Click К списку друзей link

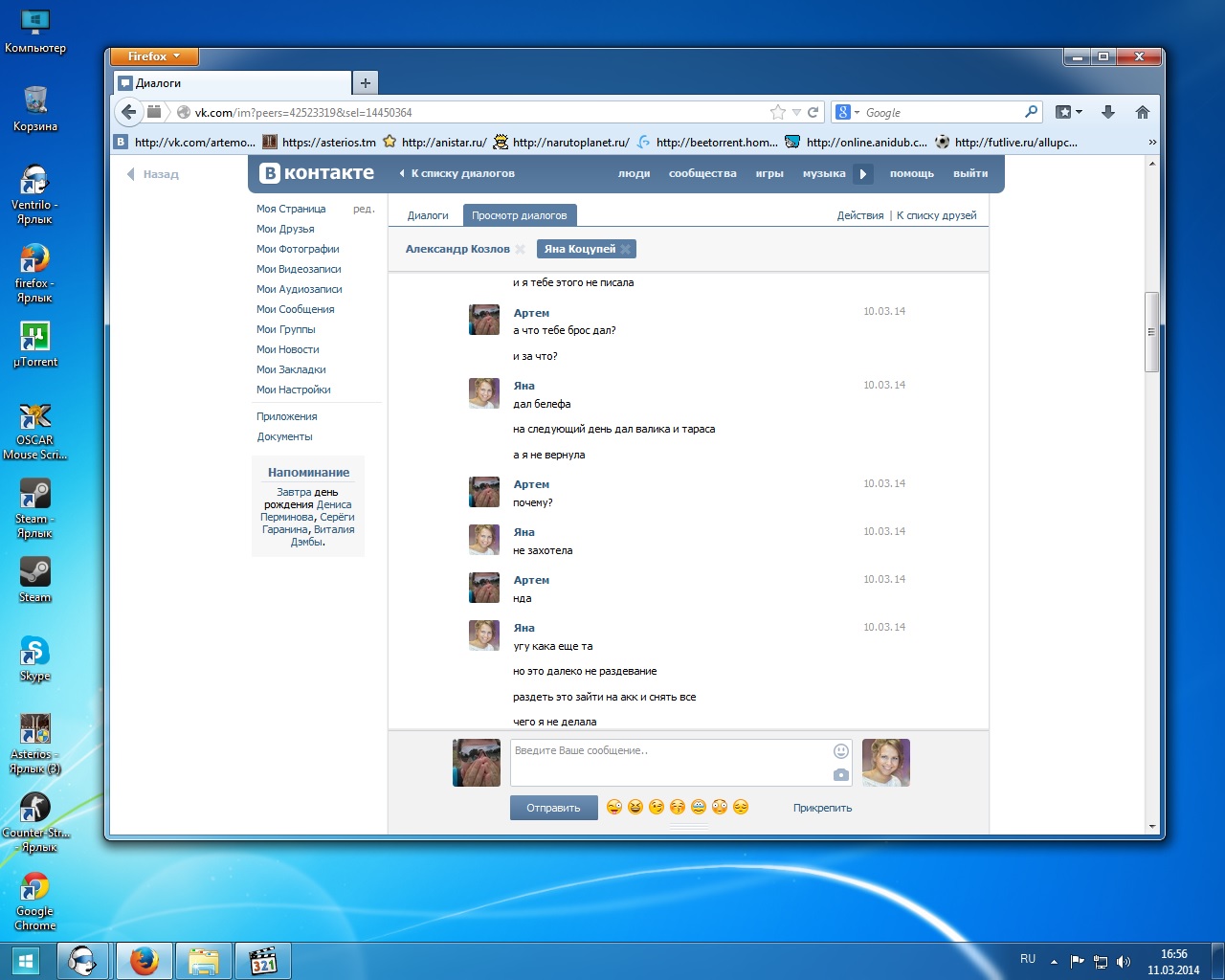pos(937,215)
